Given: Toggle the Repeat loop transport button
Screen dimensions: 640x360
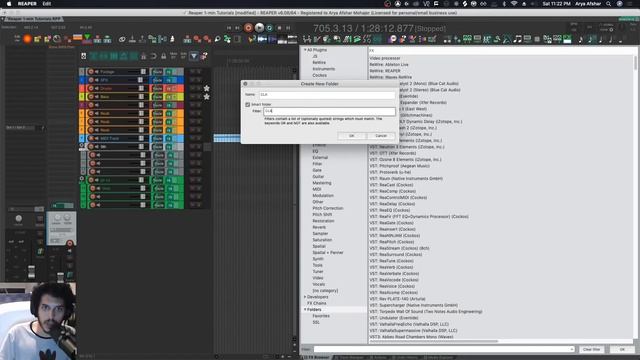Looking at the screenshot, I should coord(269,28).
